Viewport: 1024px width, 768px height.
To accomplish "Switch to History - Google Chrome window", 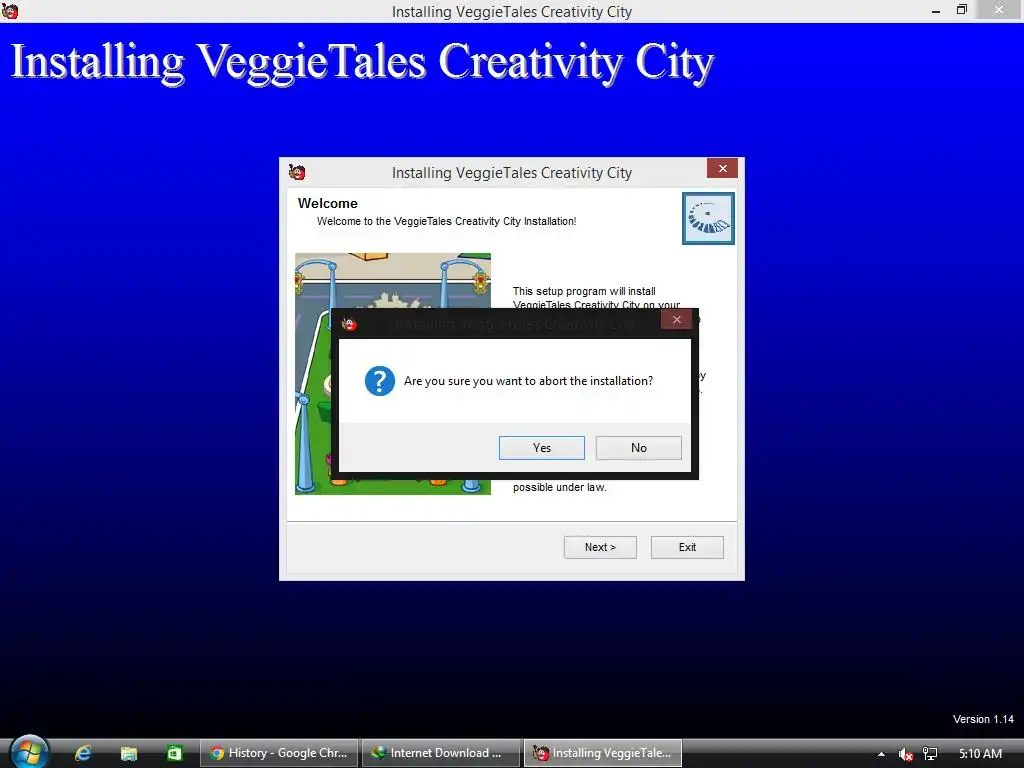I will pos(279,753).
